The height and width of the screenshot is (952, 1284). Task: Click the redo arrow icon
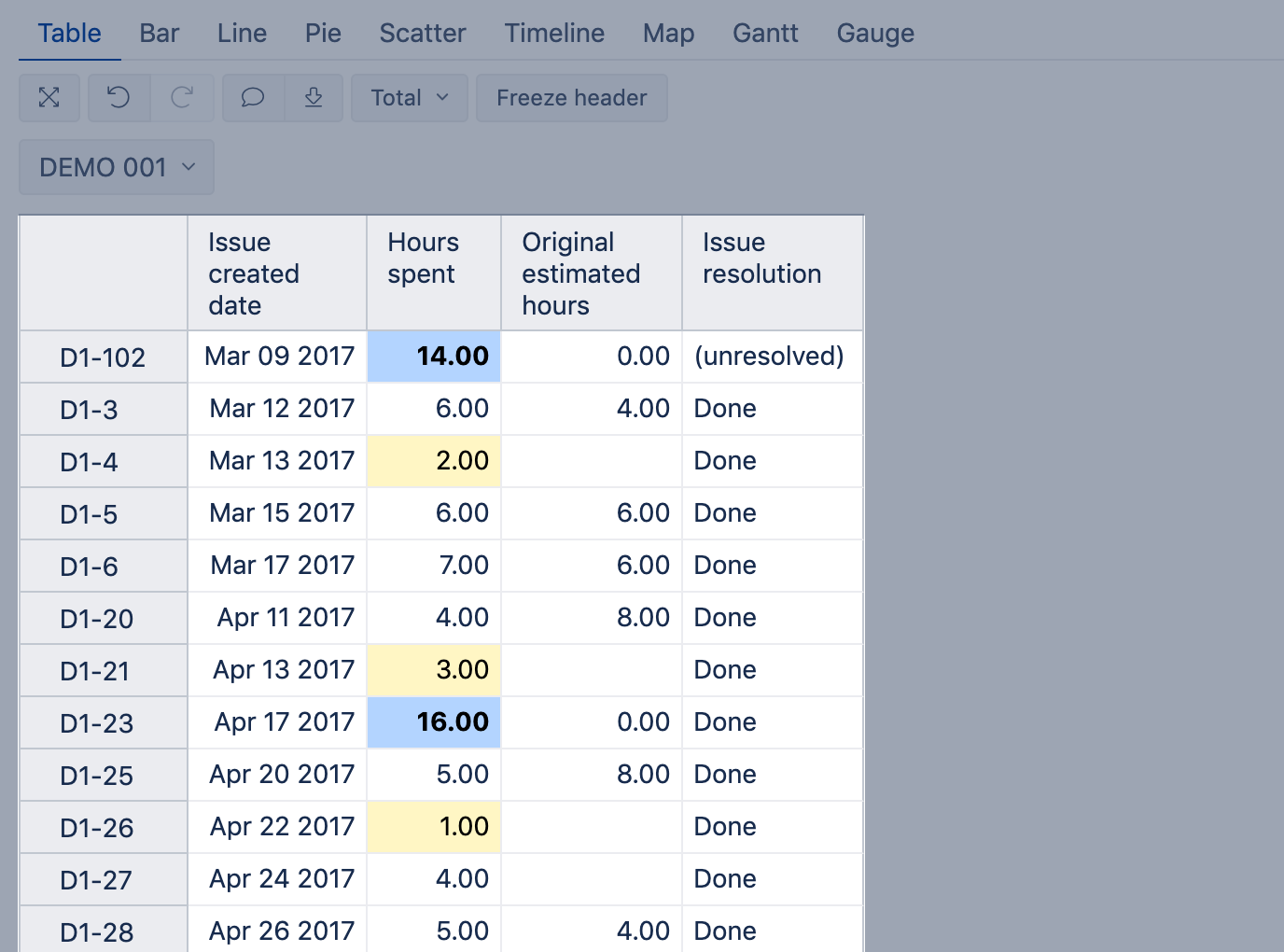pyautogui.click(x=182, y=98)
